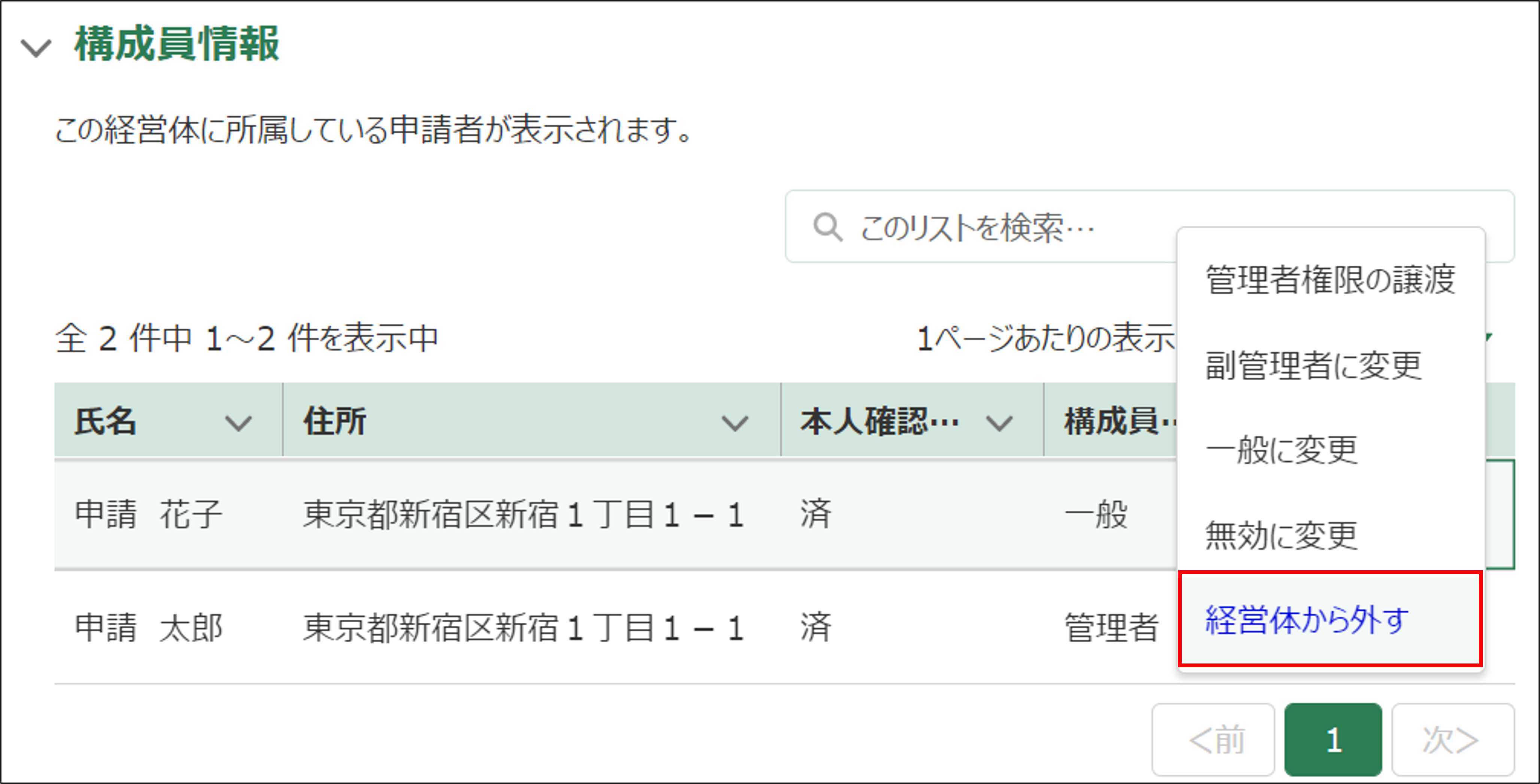Open 住所 column dropdown chevron
1540x784 pixels.
[x=735, y=423]
